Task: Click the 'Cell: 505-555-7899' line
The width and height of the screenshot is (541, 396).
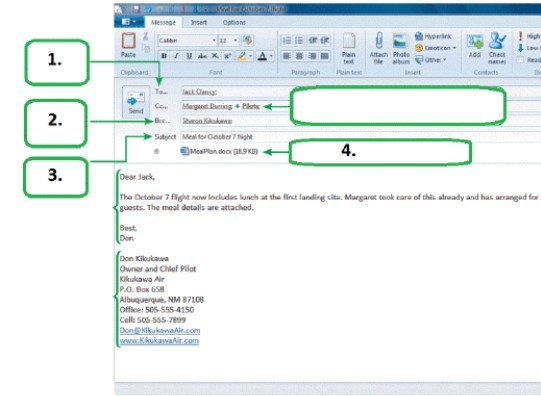Action: tap(153, 320)
